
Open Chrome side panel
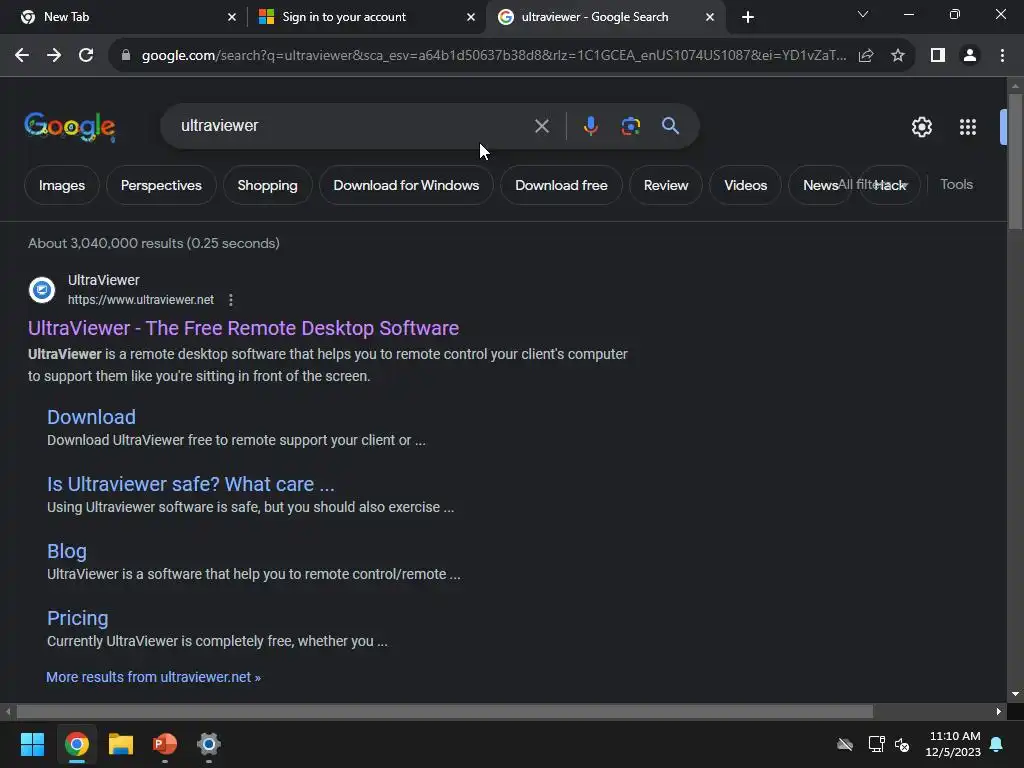[x=938, y=56]
